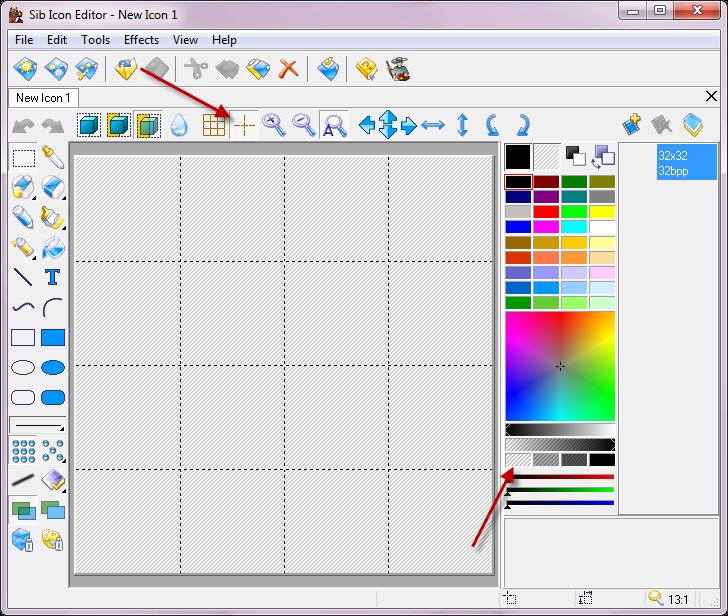Close the New Icon 1 document tab

[x=711, y=97]
